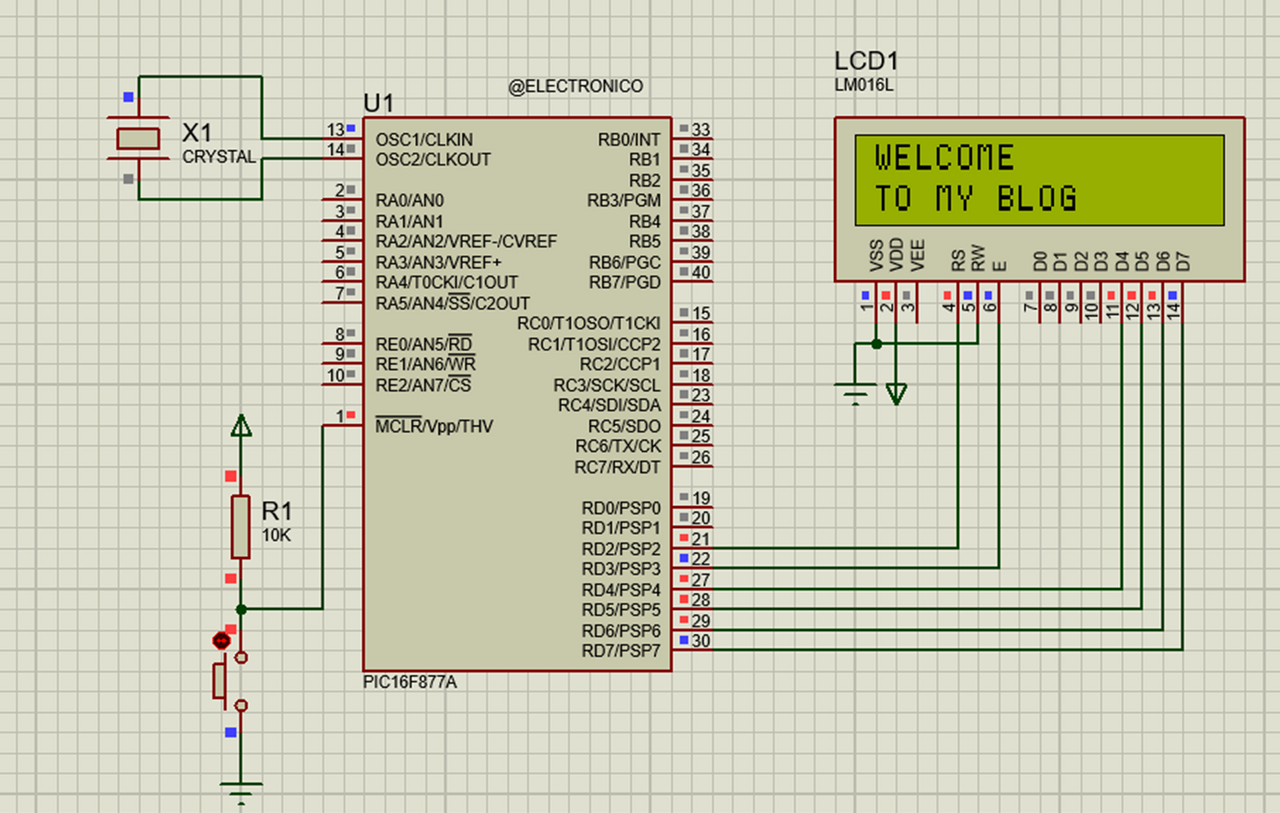The width and height of the screenshot is (1280, 813).
Task: Select the downward power terminal below LCD VDD
Action: [897, 394]
